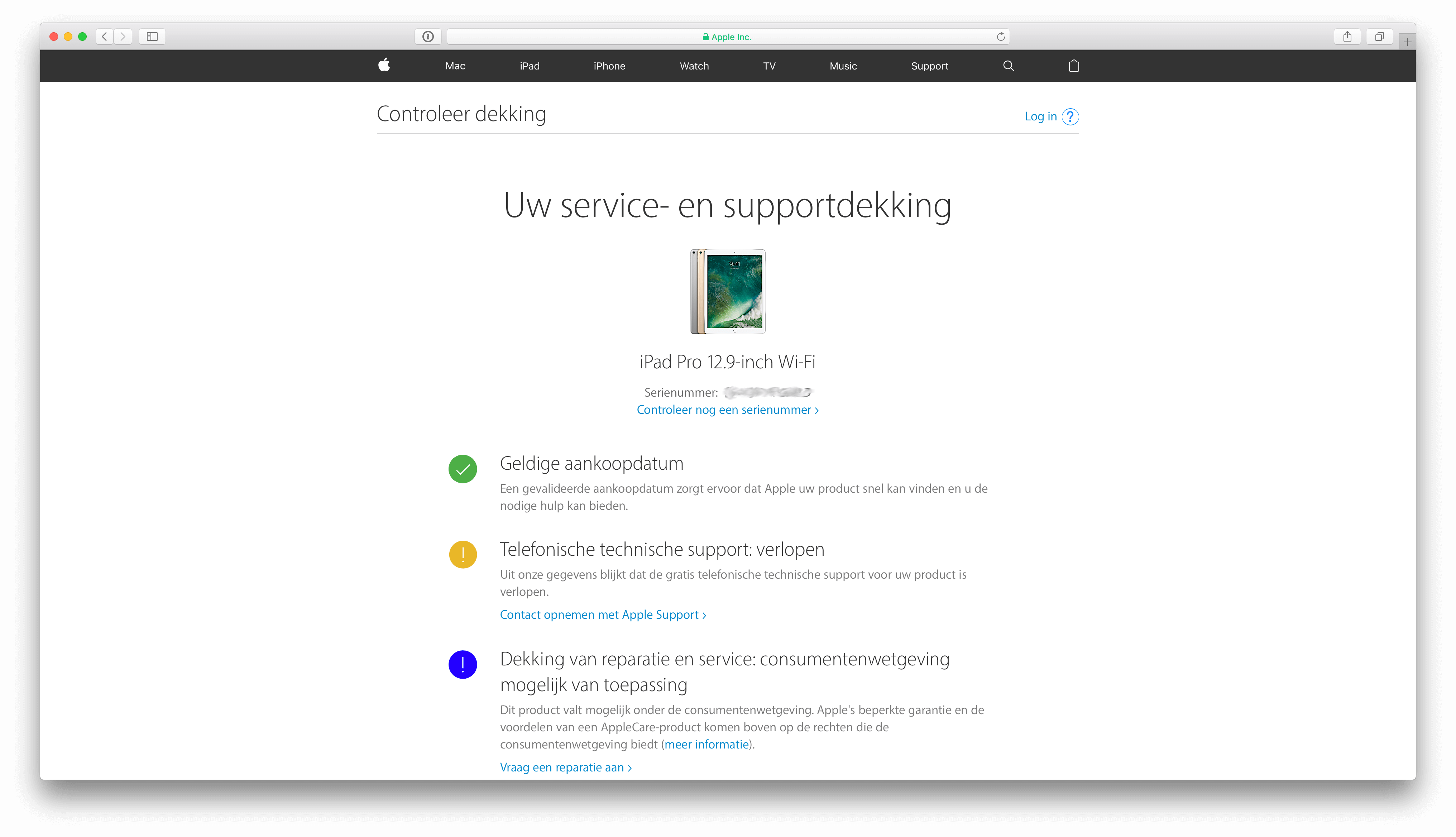Click the yellow minimize window button
This screenshot has height=837, width=1456.
(68, 37)
